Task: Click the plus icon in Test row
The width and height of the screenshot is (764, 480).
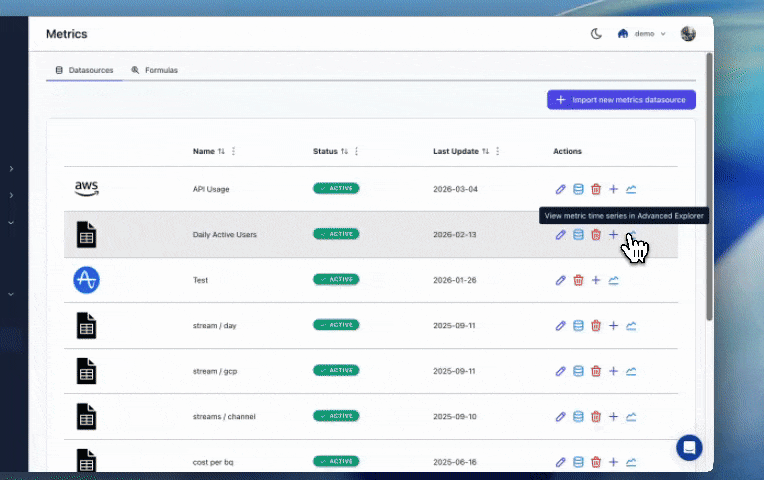Action: (595, 280)
